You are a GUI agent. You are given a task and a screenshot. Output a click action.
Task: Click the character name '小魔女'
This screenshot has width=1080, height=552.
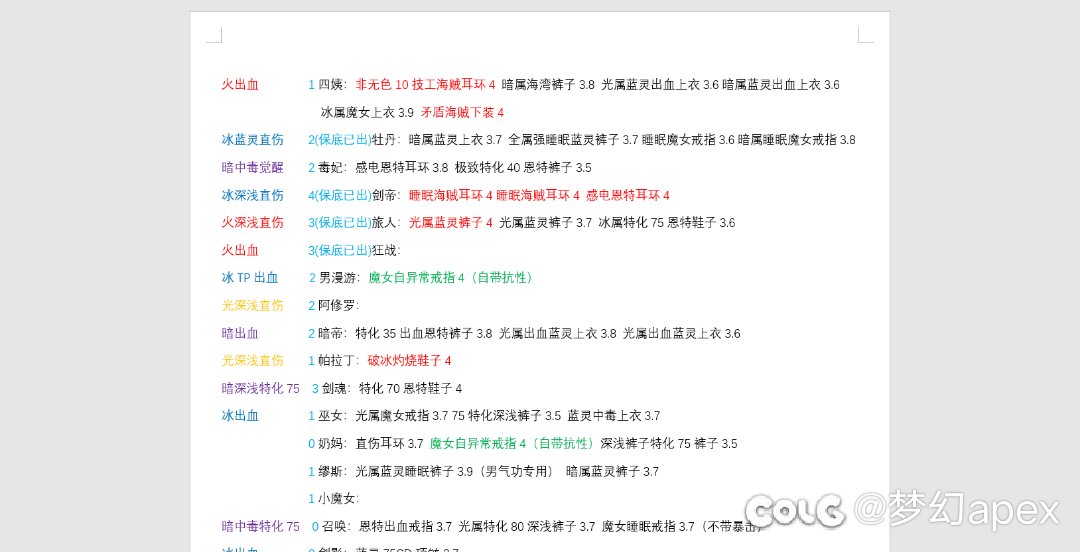coord(337,499)
